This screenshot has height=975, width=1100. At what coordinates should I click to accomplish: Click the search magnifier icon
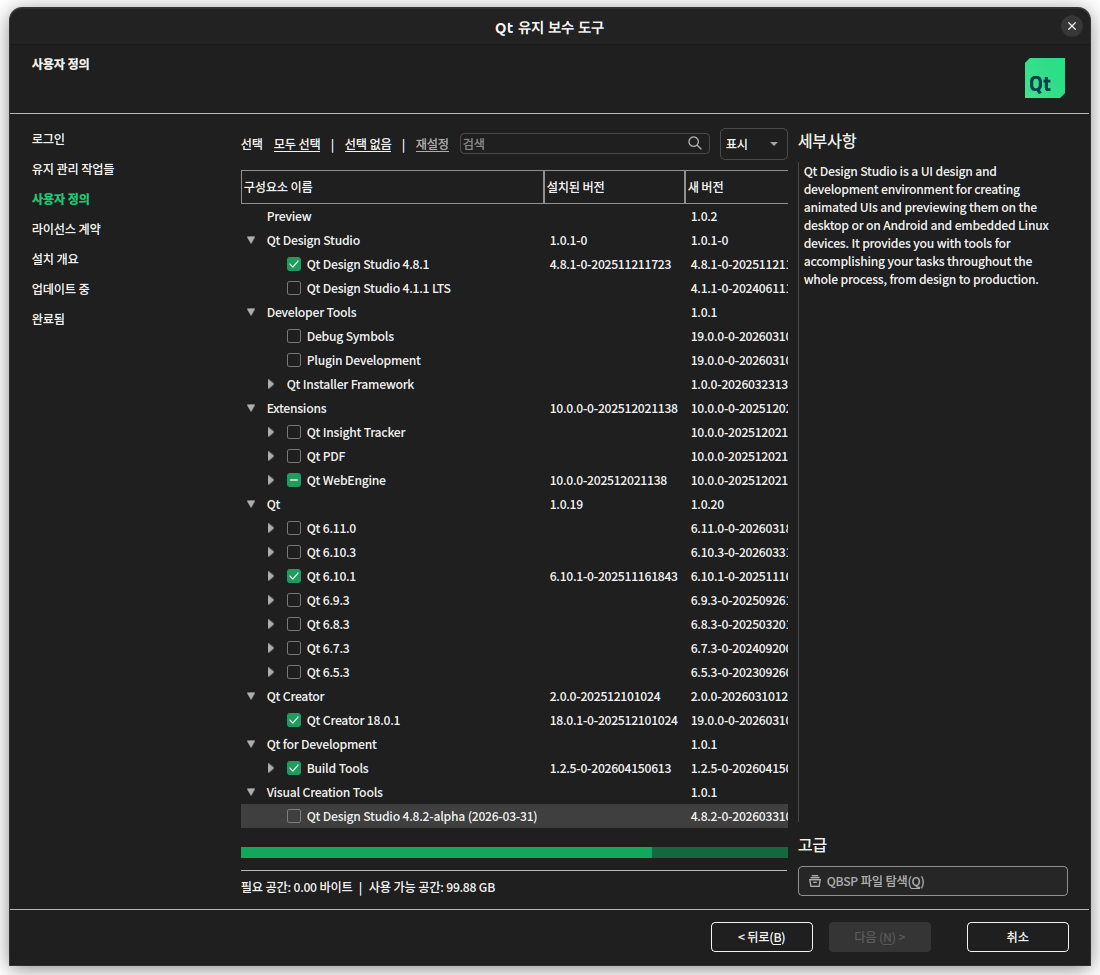[695, 143]
